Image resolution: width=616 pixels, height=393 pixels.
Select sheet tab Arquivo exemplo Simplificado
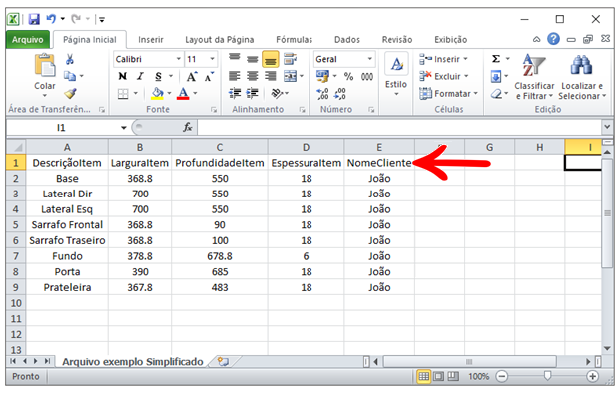point(132,361)
